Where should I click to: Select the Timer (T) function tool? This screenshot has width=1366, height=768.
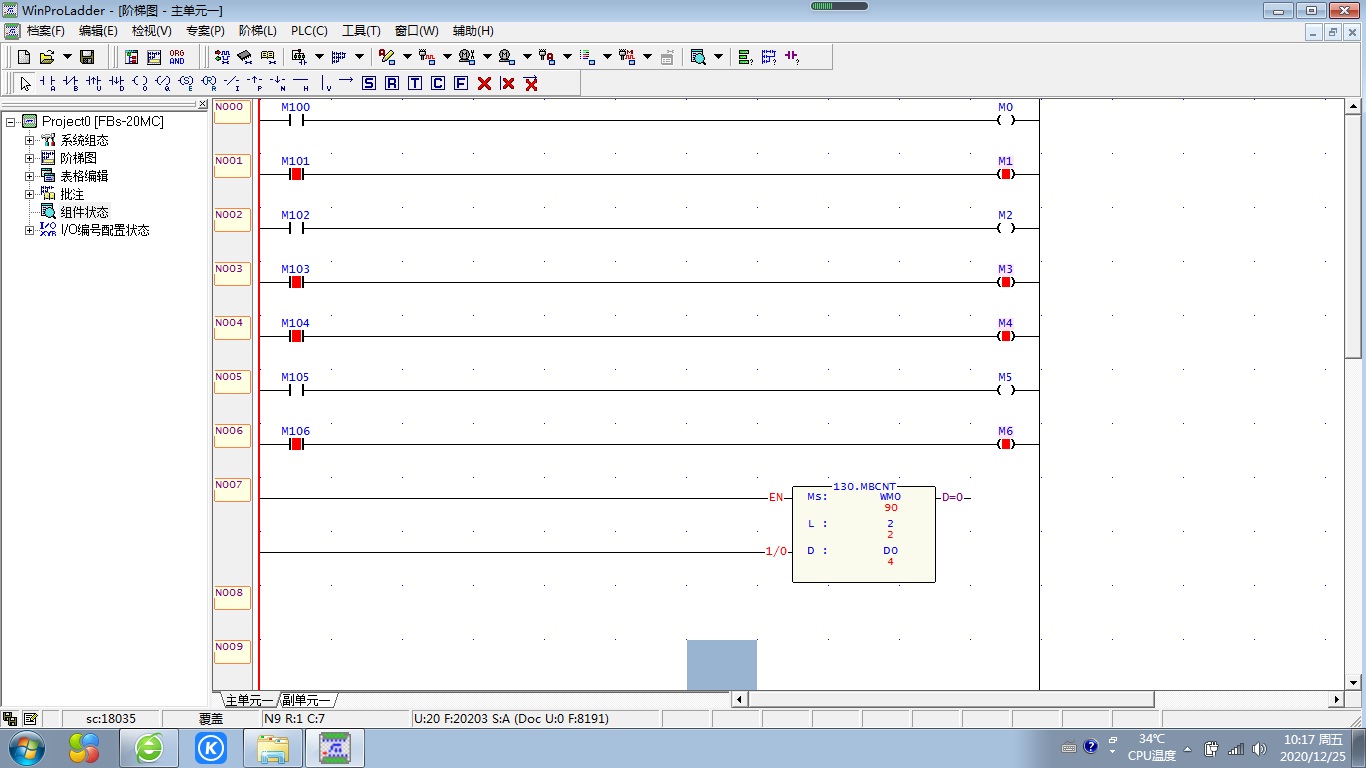(415, 83)
